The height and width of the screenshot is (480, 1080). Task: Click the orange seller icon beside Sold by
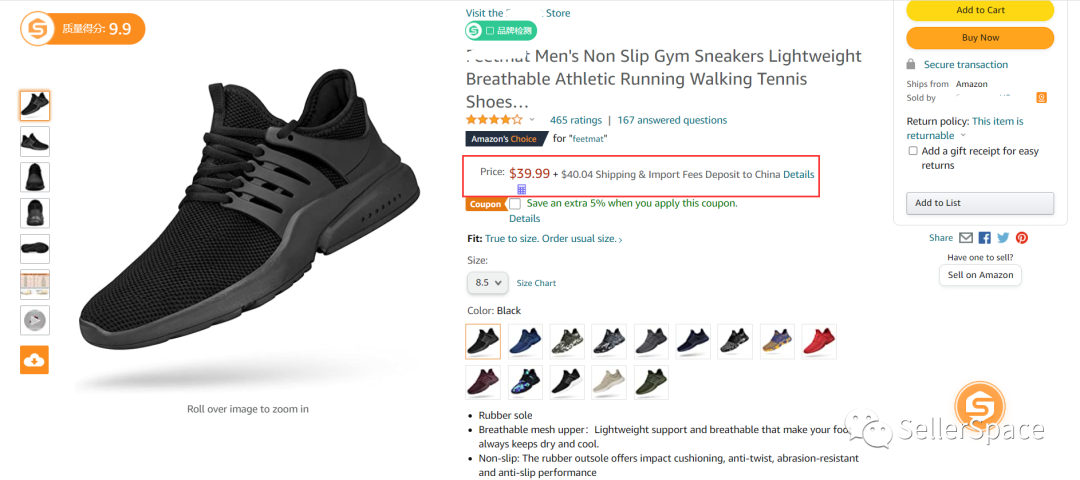tap(1041, 98)
